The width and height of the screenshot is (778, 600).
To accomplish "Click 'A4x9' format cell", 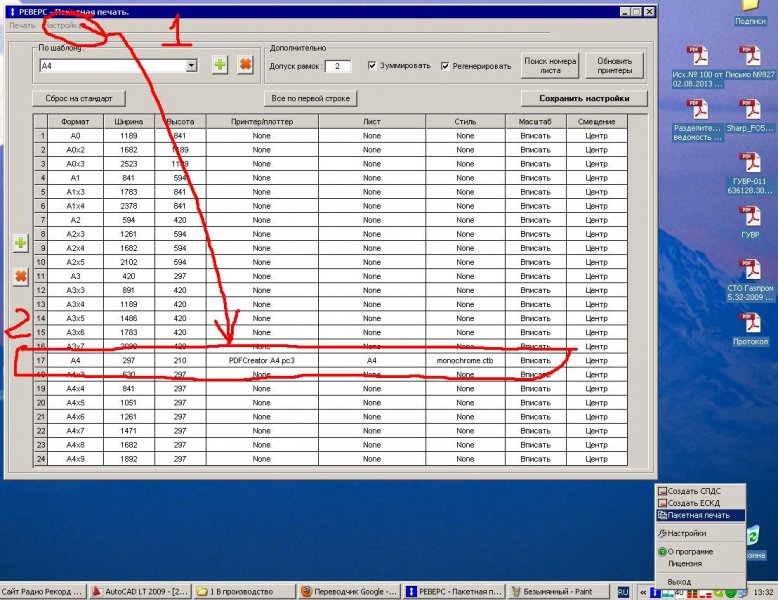I will [x=75, y=459].
